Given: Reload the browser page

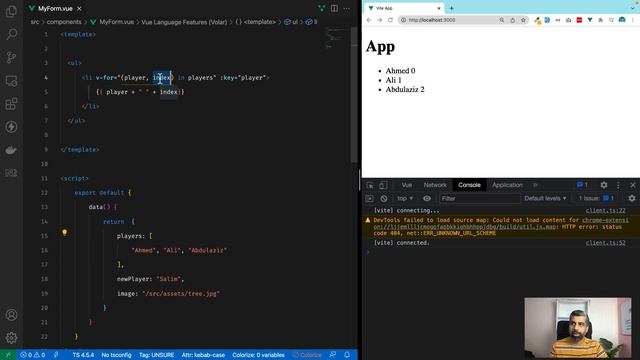Looking at the screenshot, I should 391,20.
